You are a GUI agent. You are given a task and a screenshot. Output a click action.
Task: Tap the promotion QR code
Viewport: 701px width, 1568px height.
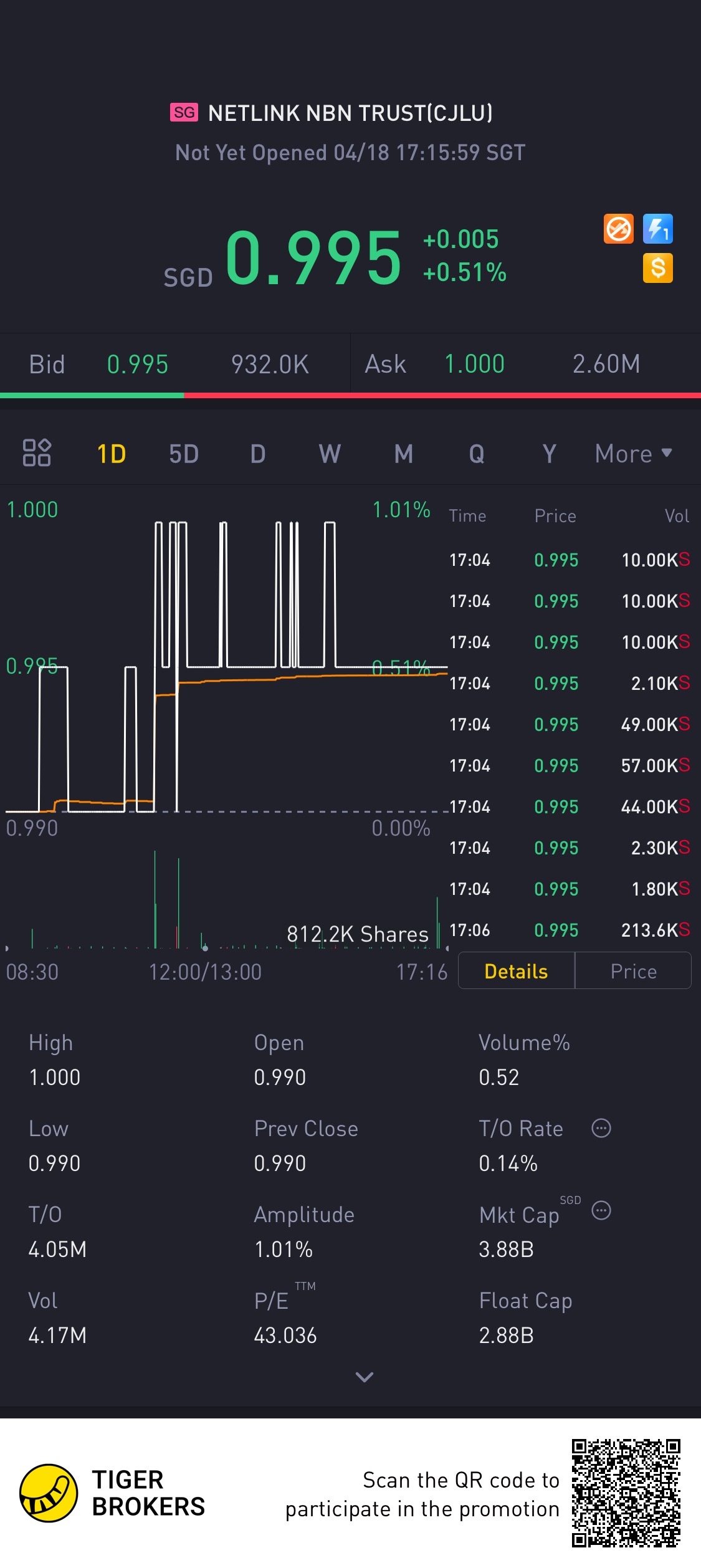(x=626, y=1493)
